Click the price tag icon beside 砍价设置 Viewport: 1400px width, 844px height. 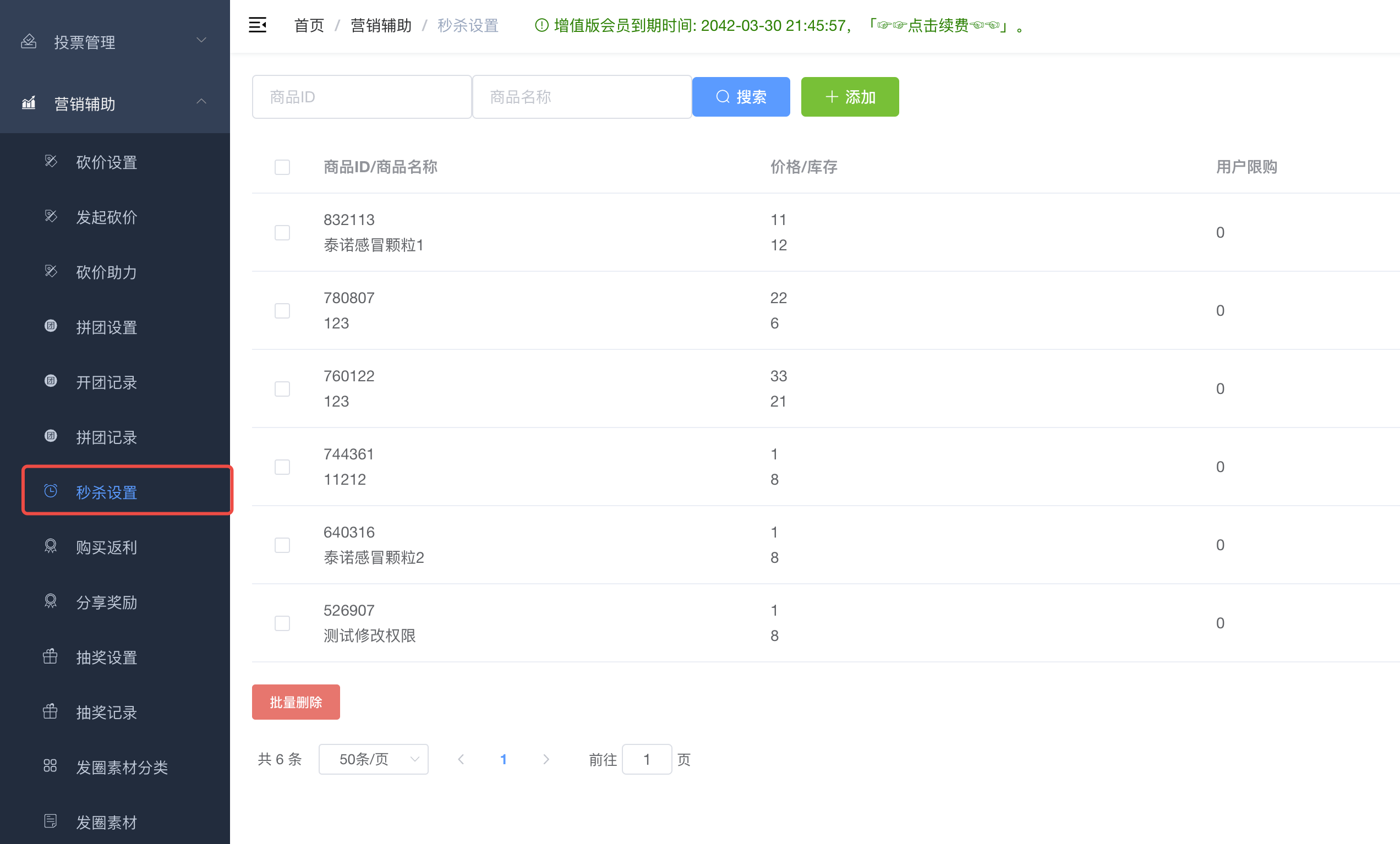[x=51, y=161]
